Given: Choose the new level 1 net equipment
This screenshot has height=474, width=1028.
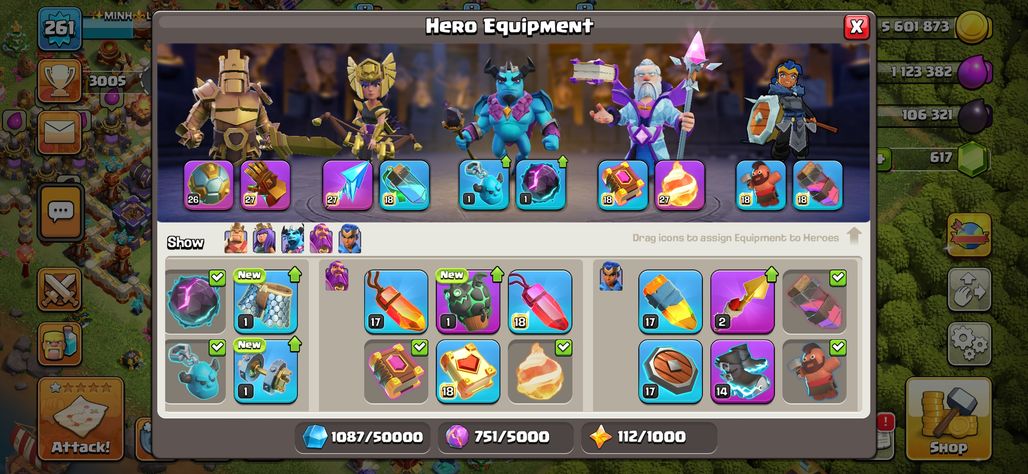Looking at the screenshot, I should pos(266,301).
